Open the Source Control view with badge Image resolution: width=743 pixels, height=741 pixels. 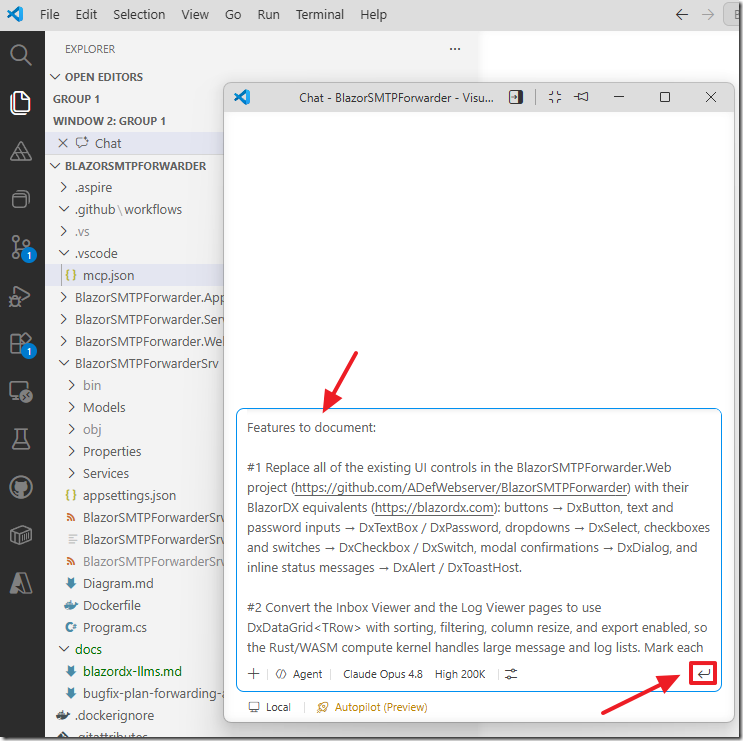tap(21, 247)
